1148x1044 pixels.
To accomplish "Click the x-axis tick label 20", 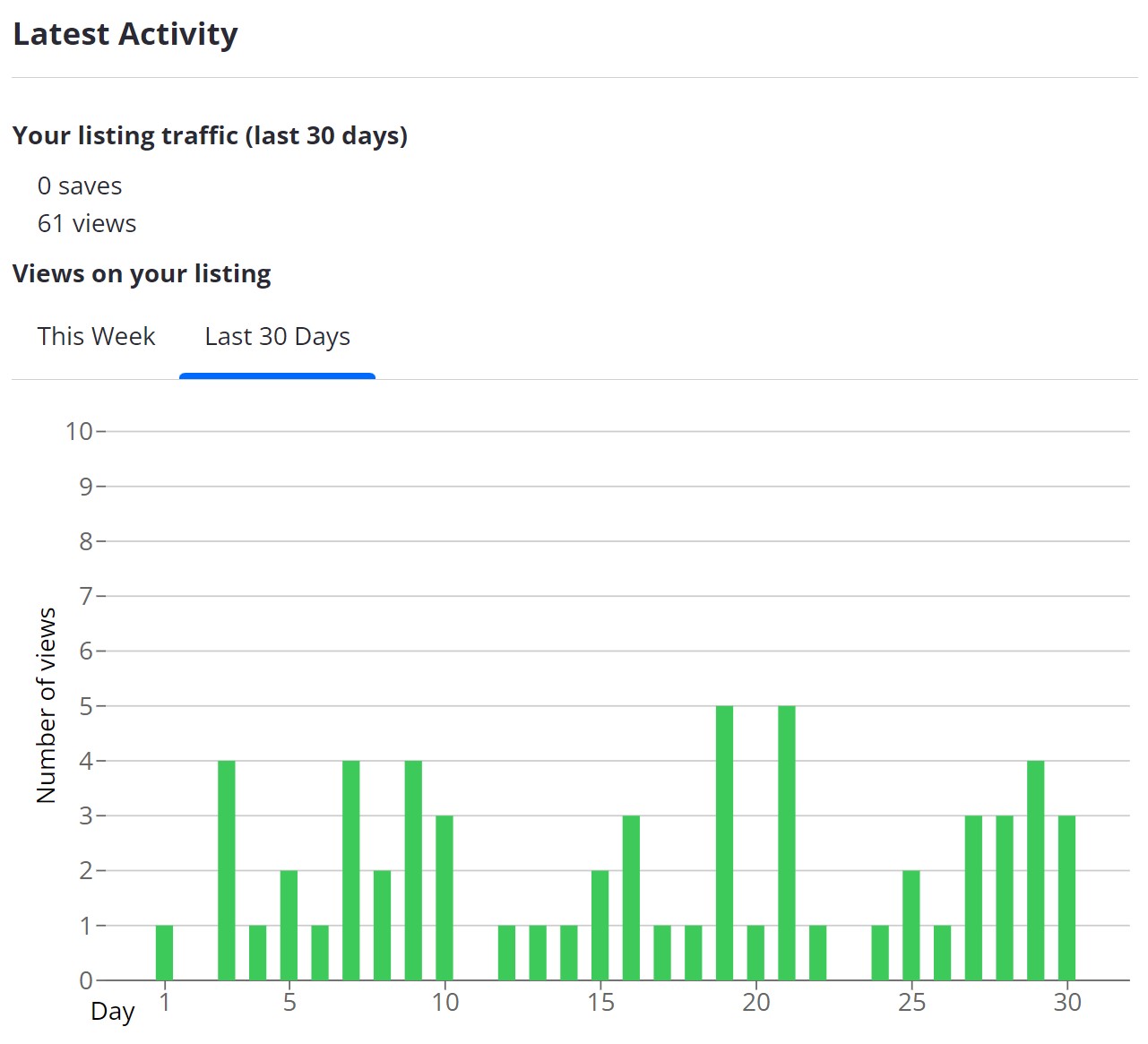I will point(756,1002).
